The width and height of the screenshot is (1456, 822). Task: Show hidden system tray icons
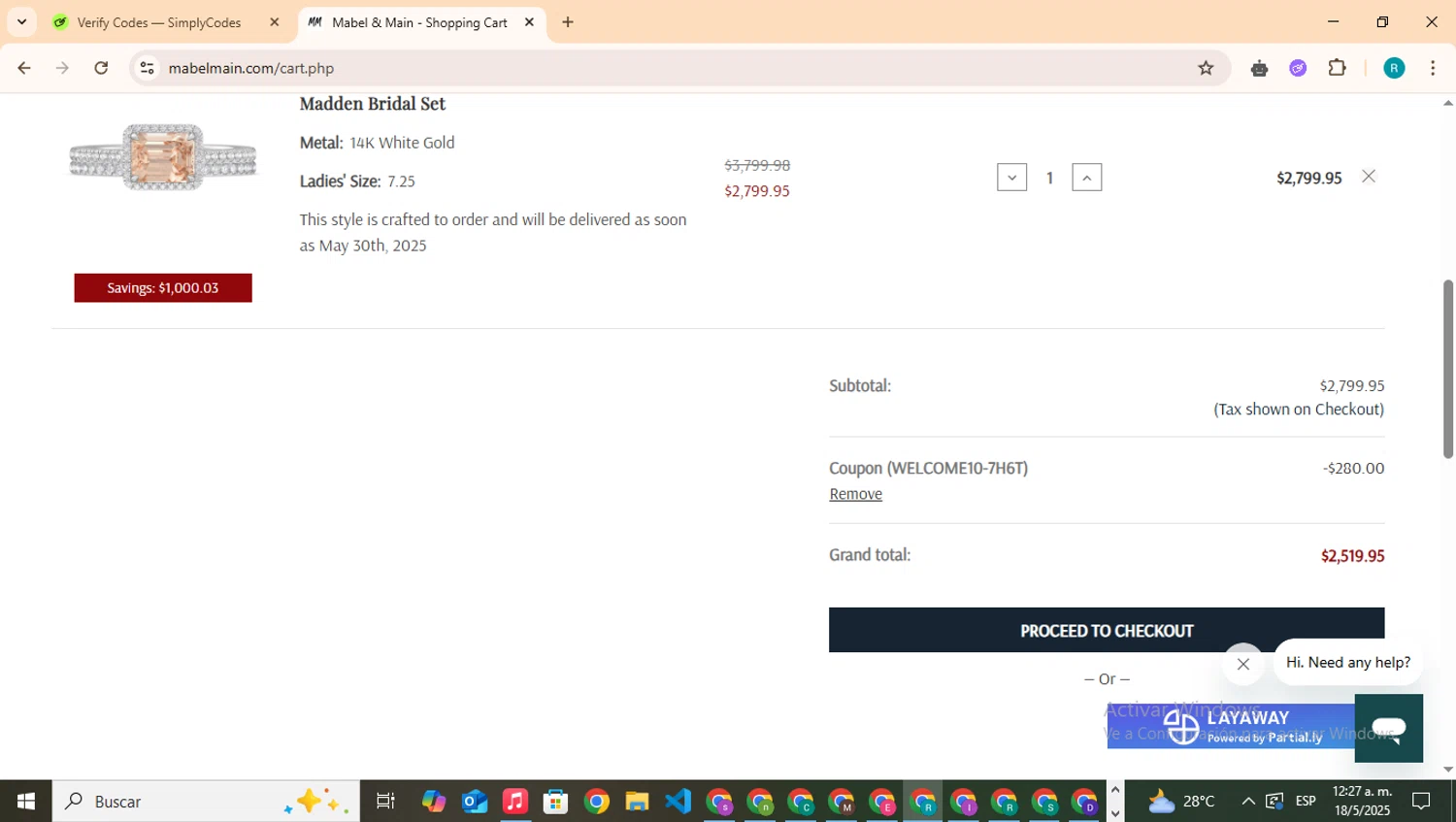click(1248, 801)
